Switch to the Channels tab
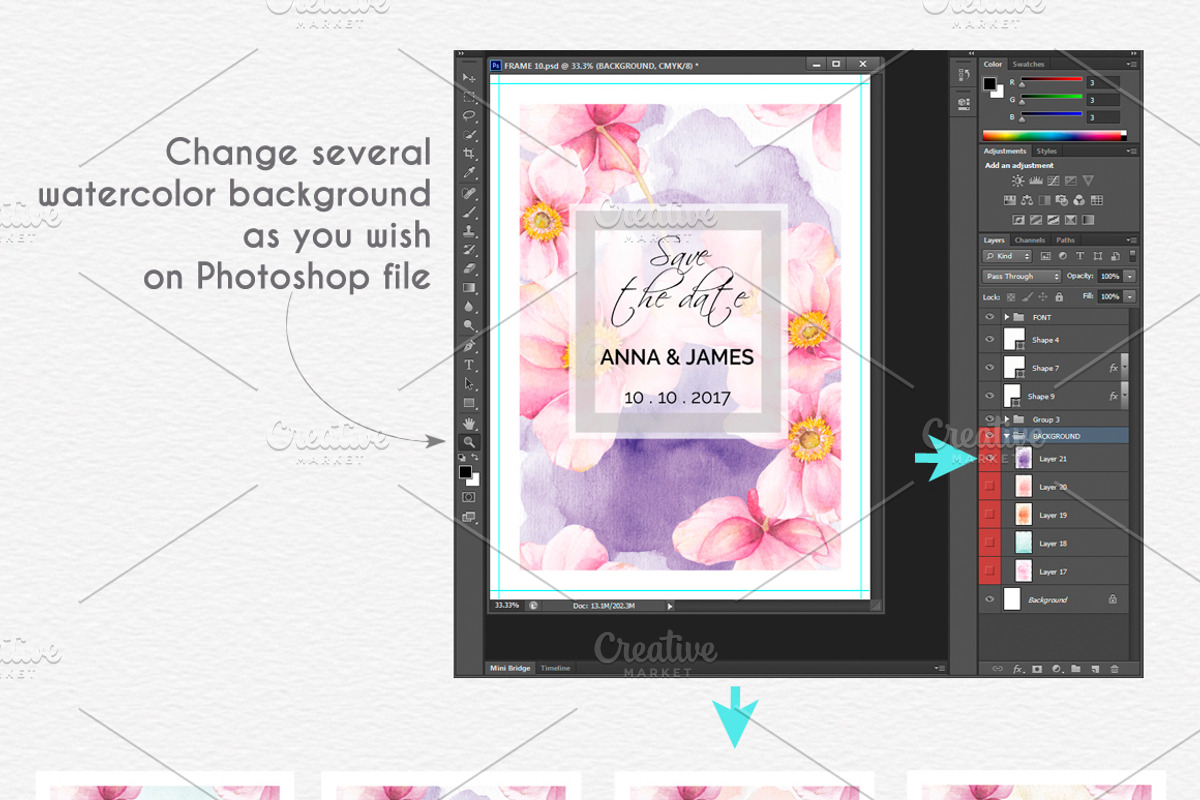The image size is (1200, 800). click(1029, 240)
